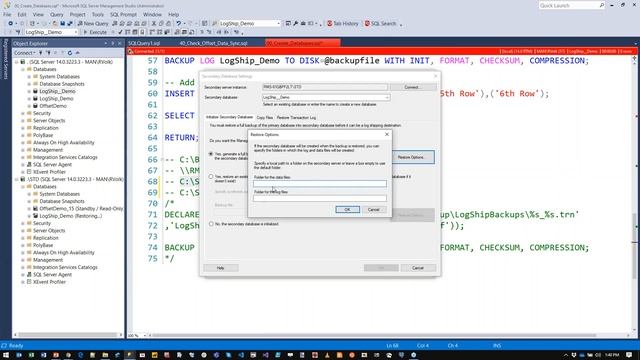Expand OffsetDemo_15 (Standby / Read-Only) database node
Image resolution: width=640 pixels, height=360 pixels.
(29, 209)
